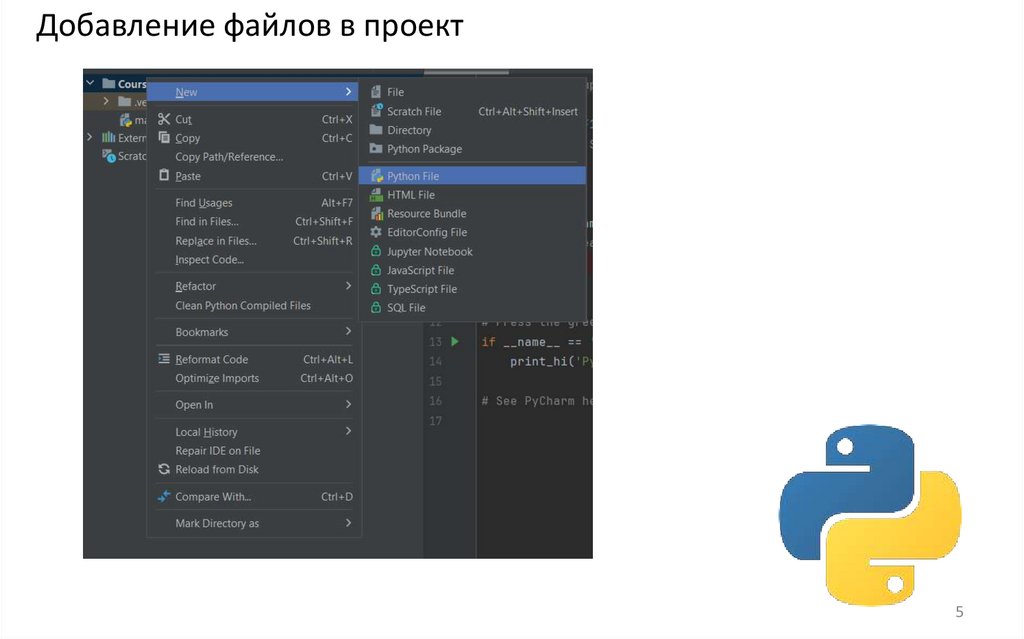This screenshot has width=1024, height=639.
Task: Open the Refactor submenu arrow
Action: click(x=348, y=286)
